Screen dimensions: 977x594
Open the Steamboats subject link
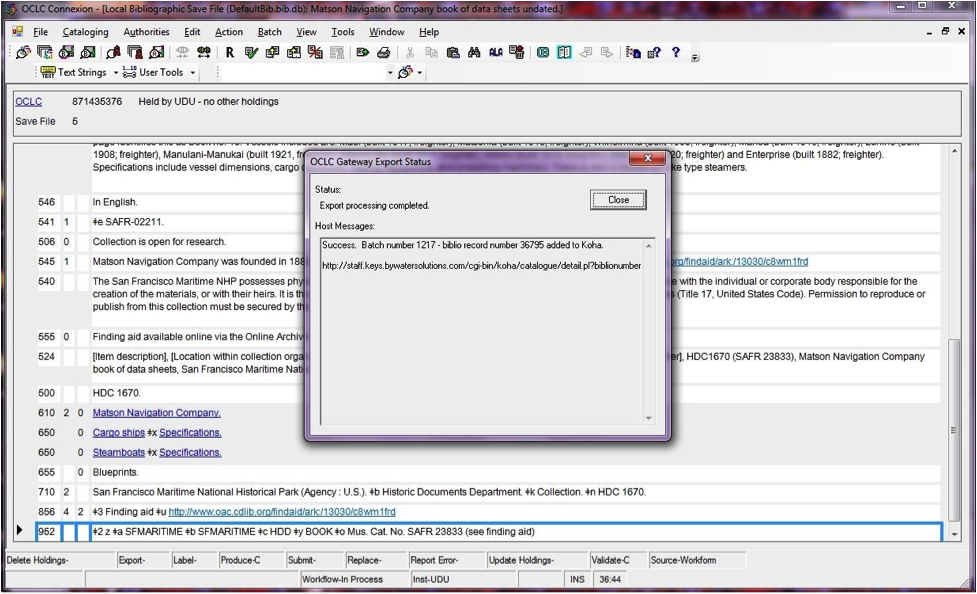pyautogui.click(x=118, y=453)
